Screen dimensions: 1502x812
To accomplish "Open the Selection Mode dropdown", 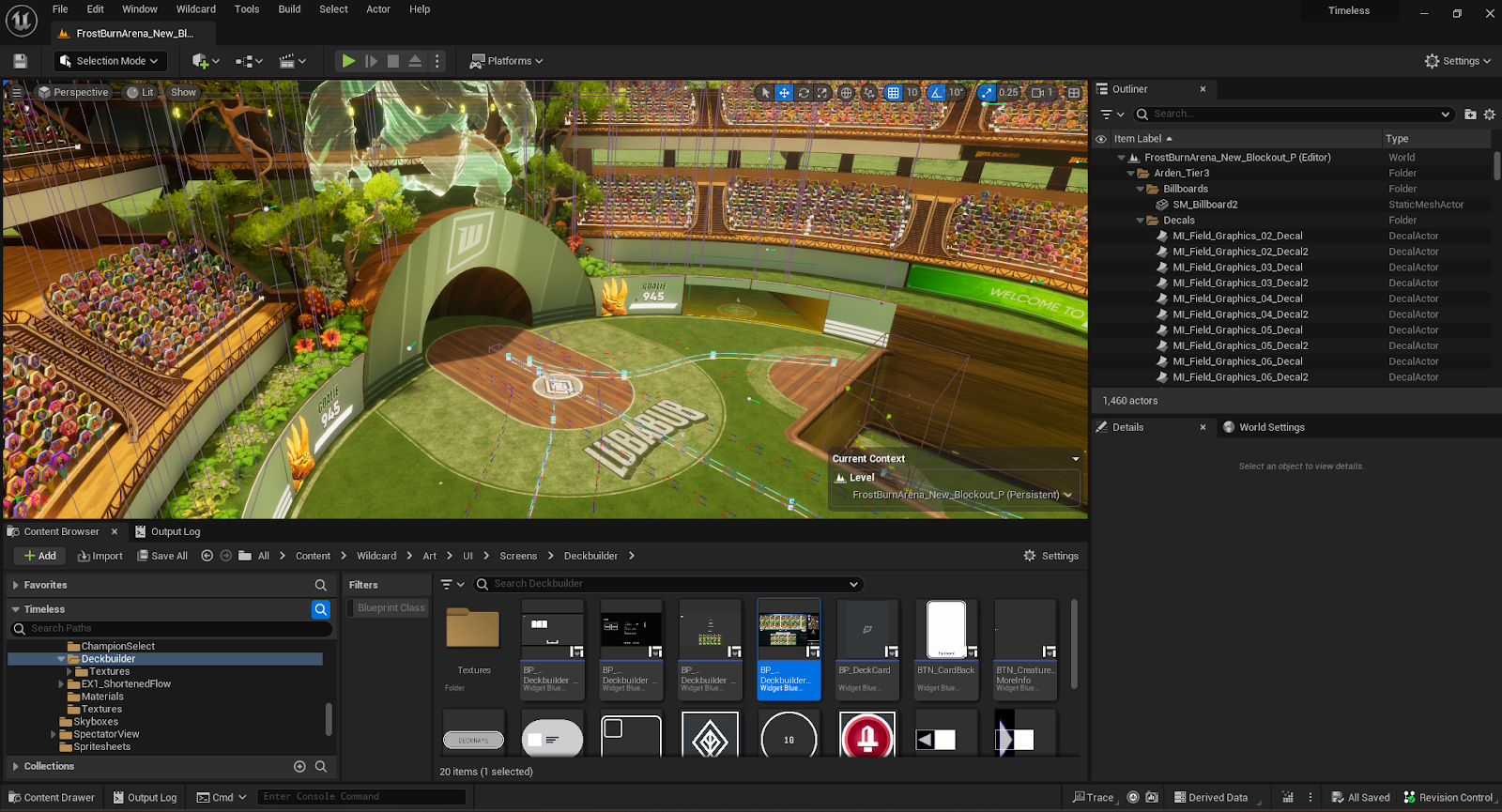I will point(110,61).
